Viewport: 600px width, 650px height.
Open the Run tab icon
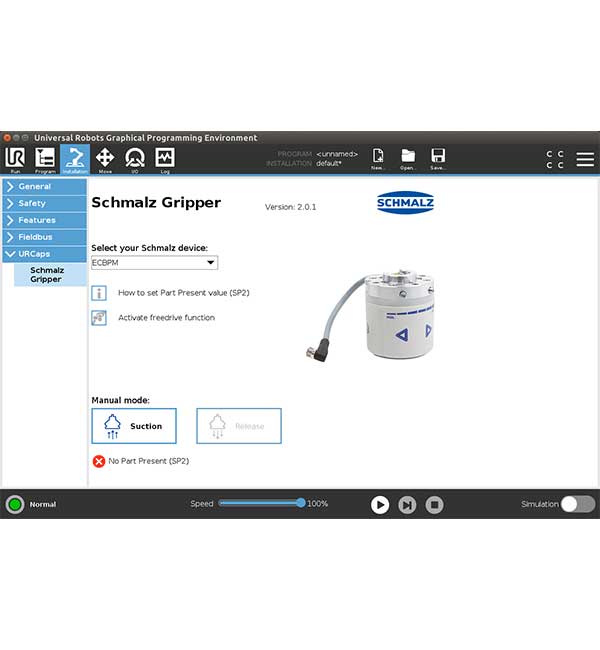click(x=15, y=159)
